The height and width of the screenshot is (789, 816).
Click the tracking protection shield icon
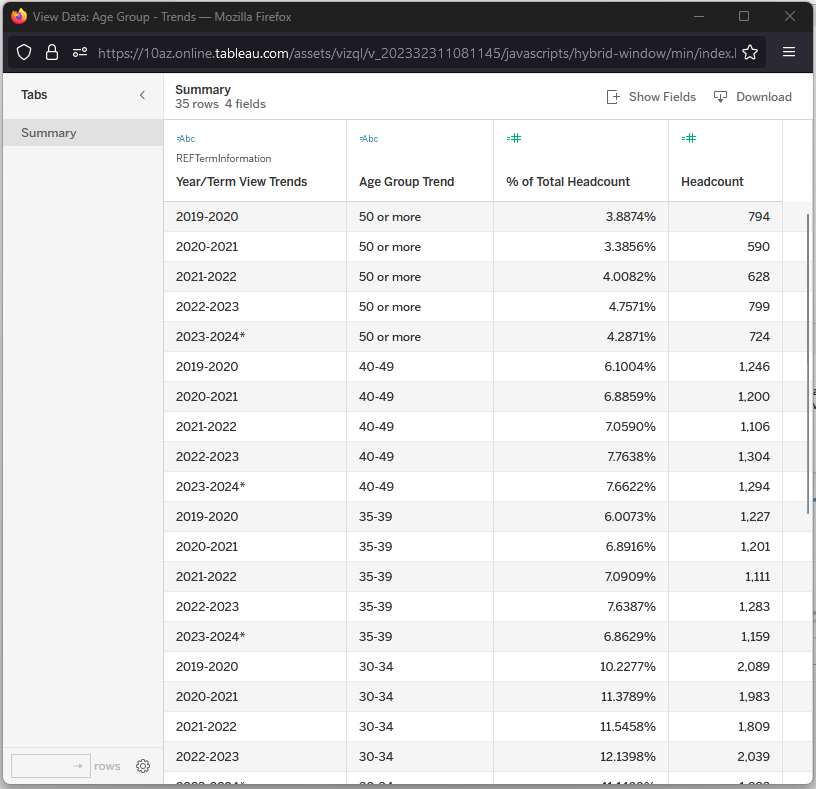tap(25, 52)
